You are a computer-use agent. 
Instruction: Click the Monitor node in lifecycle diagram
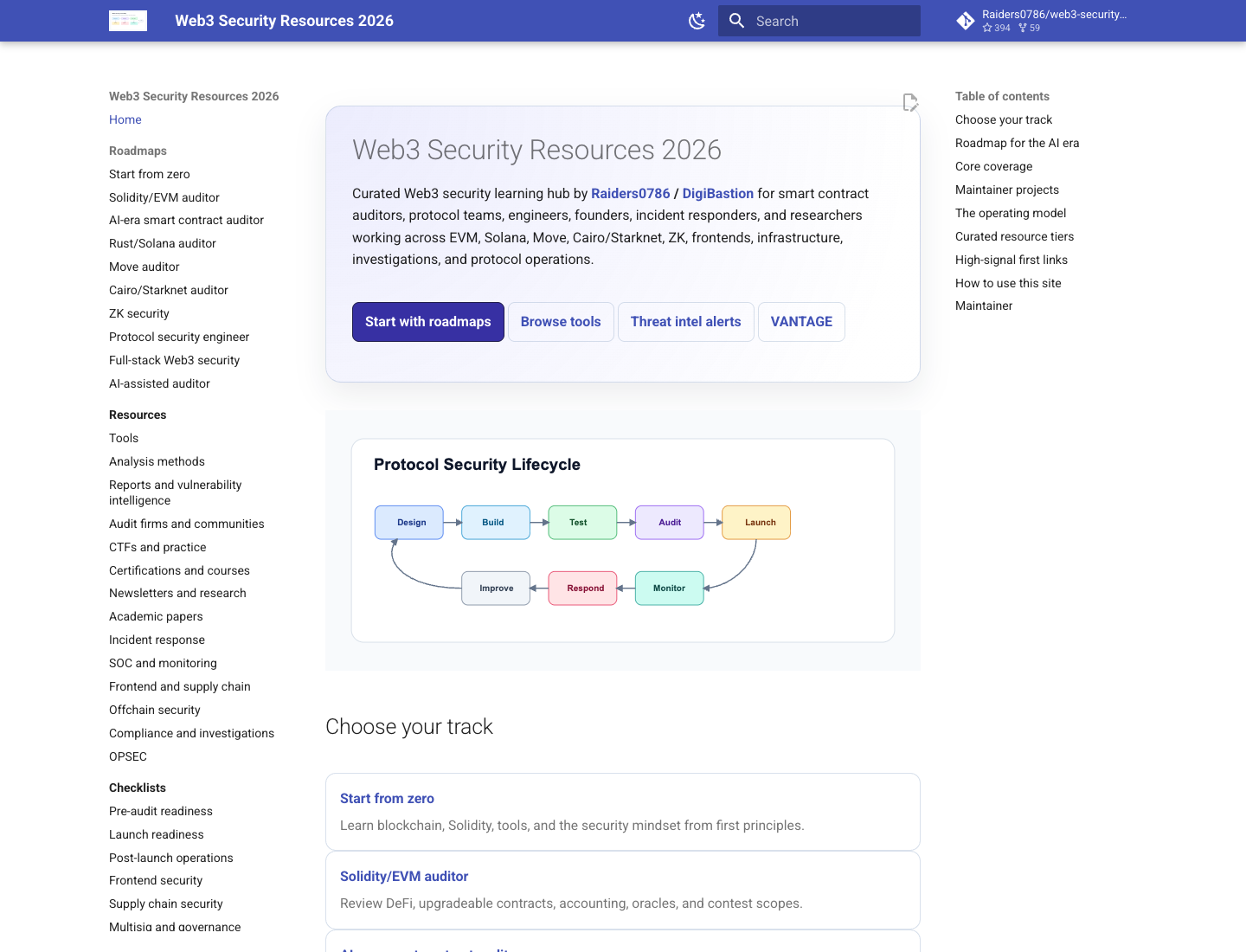[x=670, y=589]
